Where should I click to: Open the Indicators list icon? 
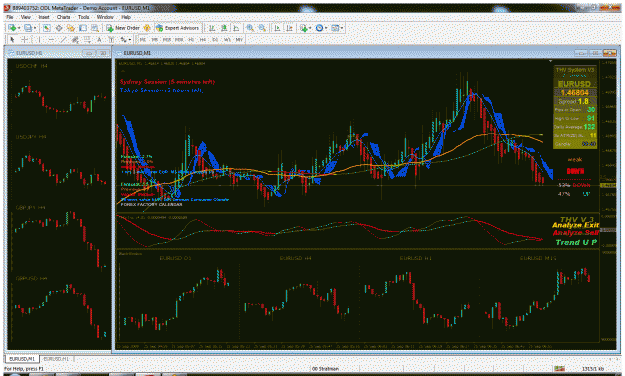304,28
